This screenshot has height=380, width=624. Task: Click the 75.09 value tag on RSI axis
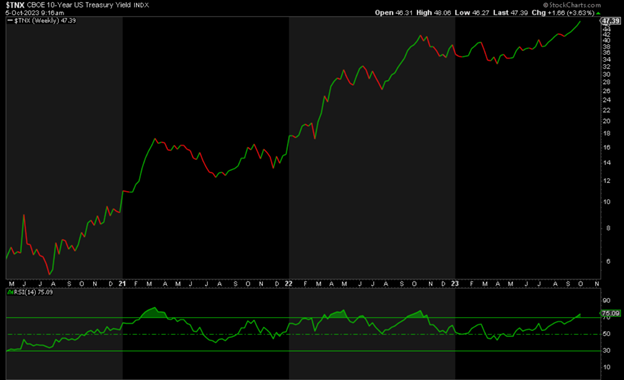[610, 314]
